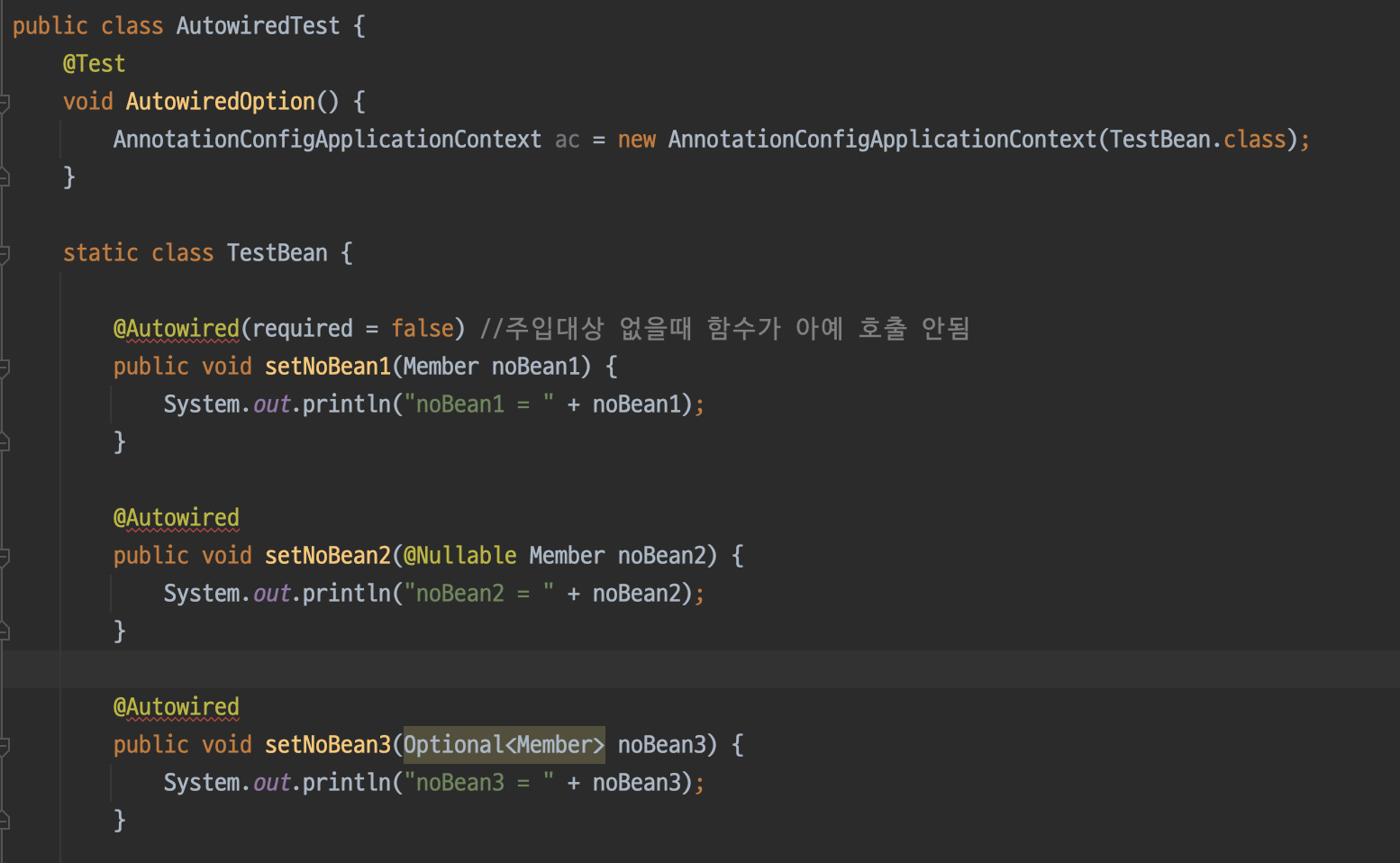Click the noBean3 parameter name
Image resolution: width=1400 pixels, height=863 pixels.
661,744
